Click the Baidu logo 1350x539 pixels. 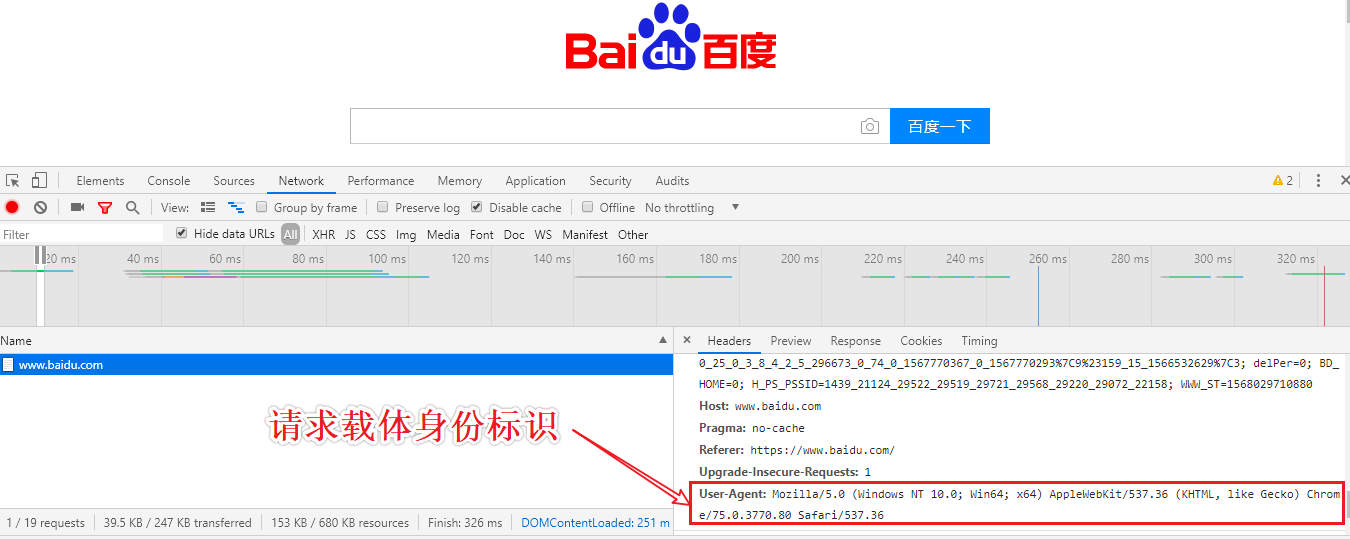[671, 39]
